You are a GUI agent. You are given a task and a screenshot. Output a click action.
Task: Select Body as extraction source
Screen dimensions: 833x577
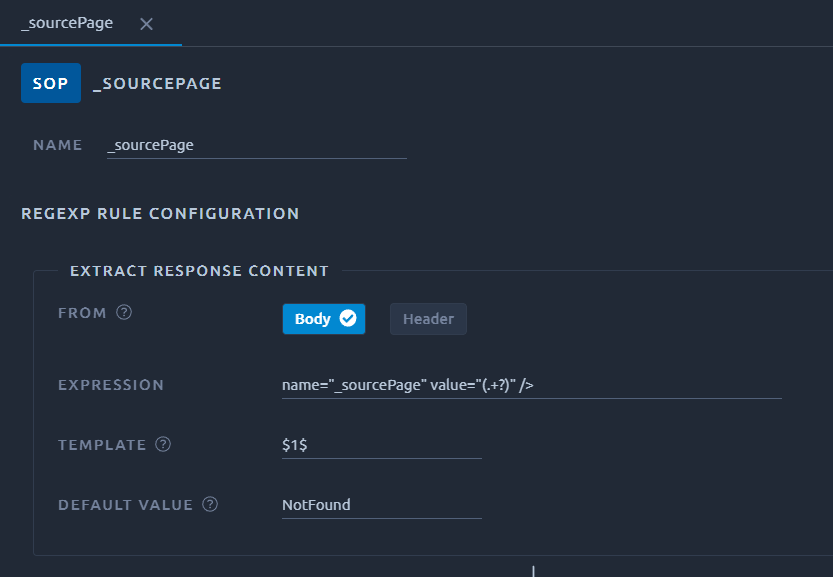(324, 319)
